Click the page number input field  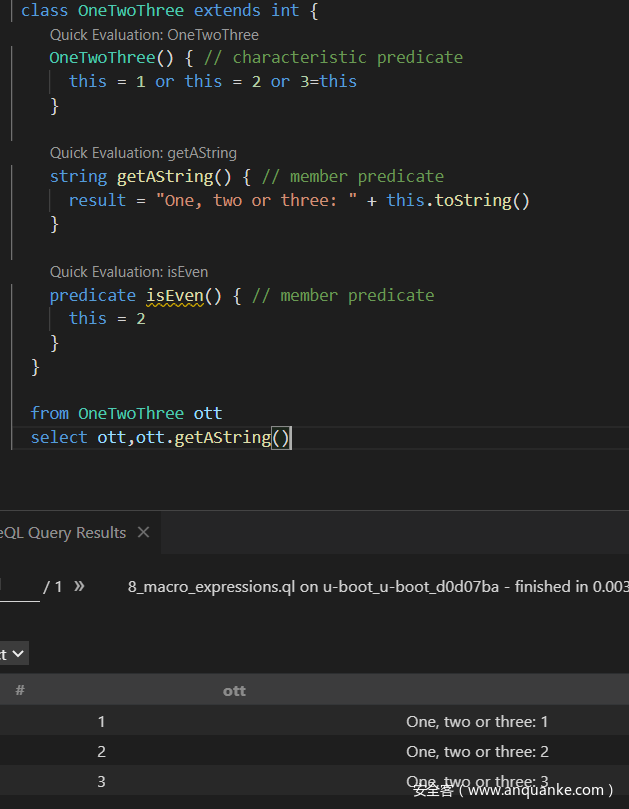tap(19, 587)
